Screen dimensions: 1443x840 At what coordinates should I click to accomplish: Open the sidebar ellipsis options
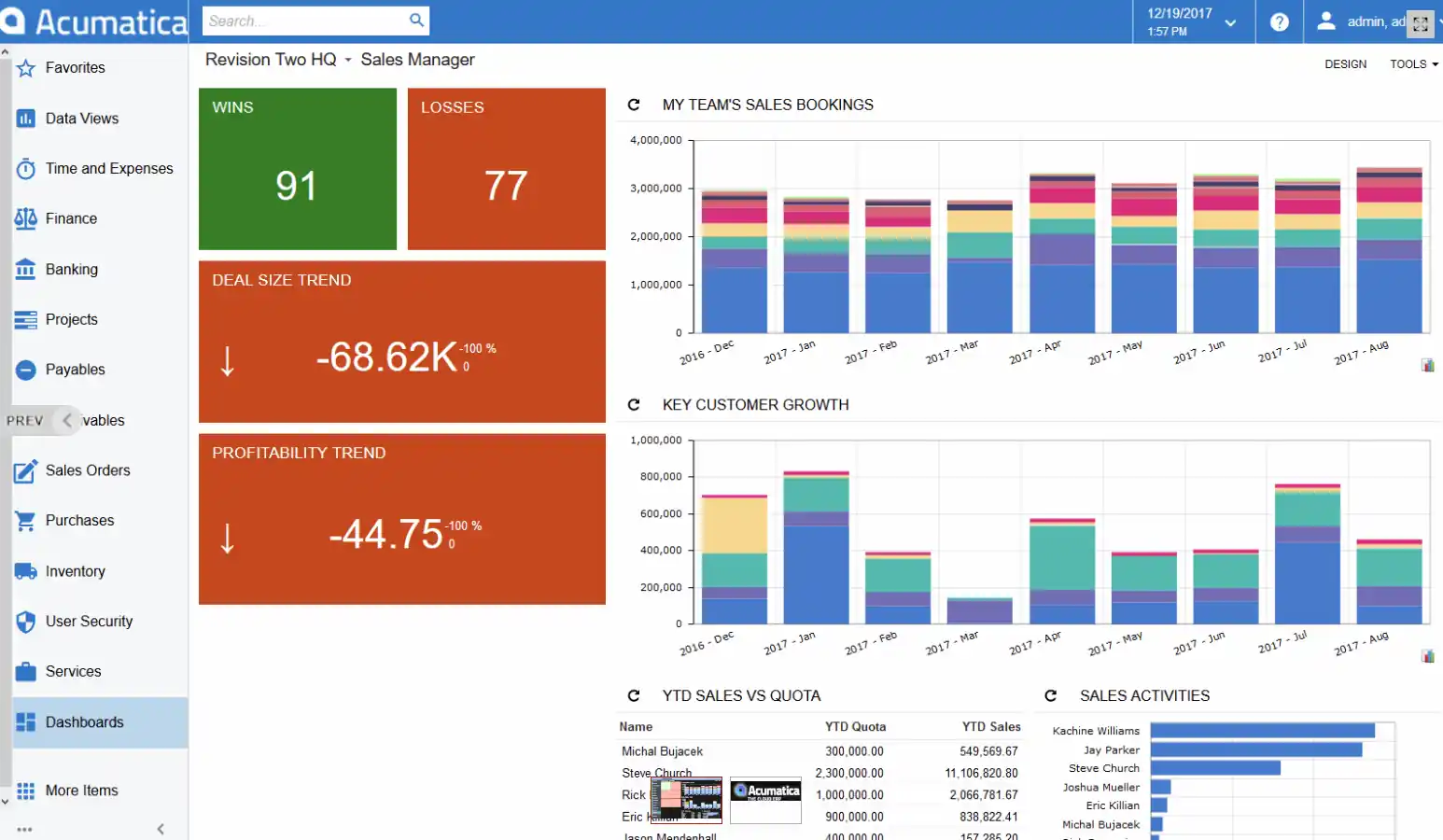click(24, 829)
